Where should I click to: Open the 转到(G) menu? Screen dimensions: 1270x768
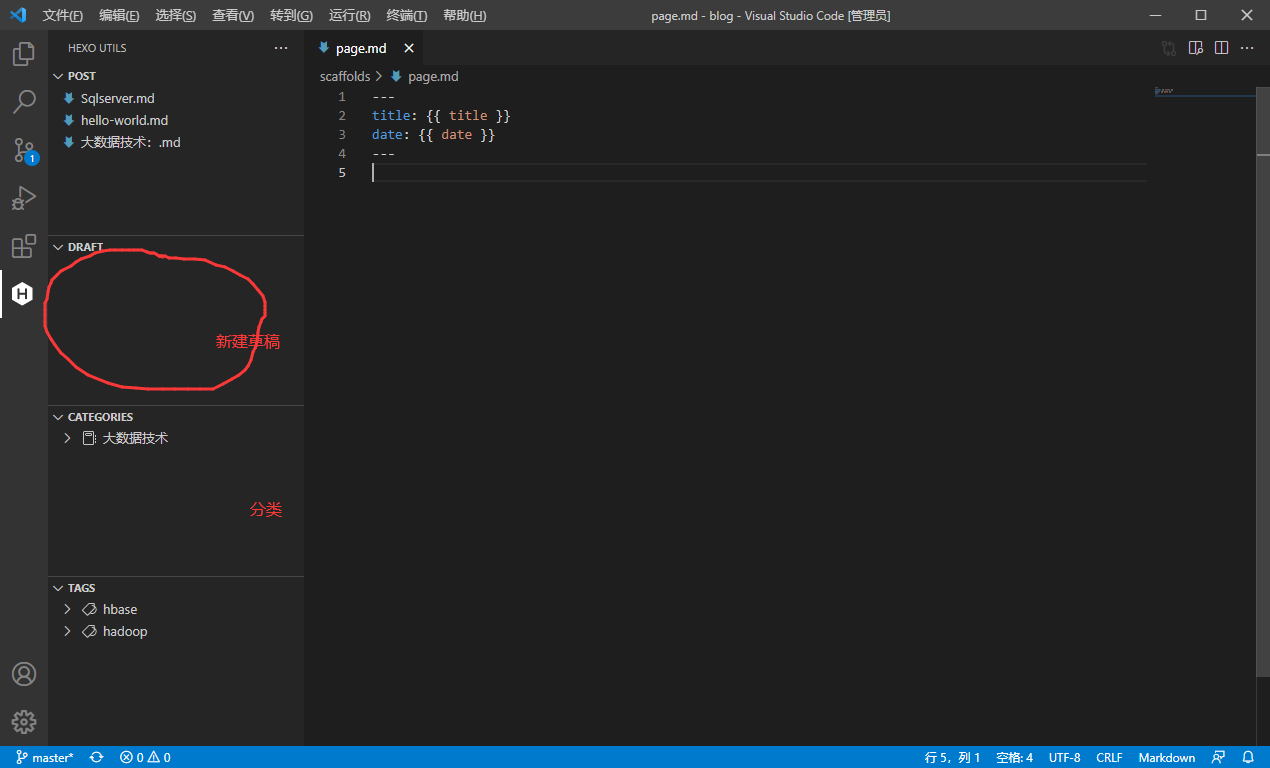pyautogui.click(x=291, y=15)
